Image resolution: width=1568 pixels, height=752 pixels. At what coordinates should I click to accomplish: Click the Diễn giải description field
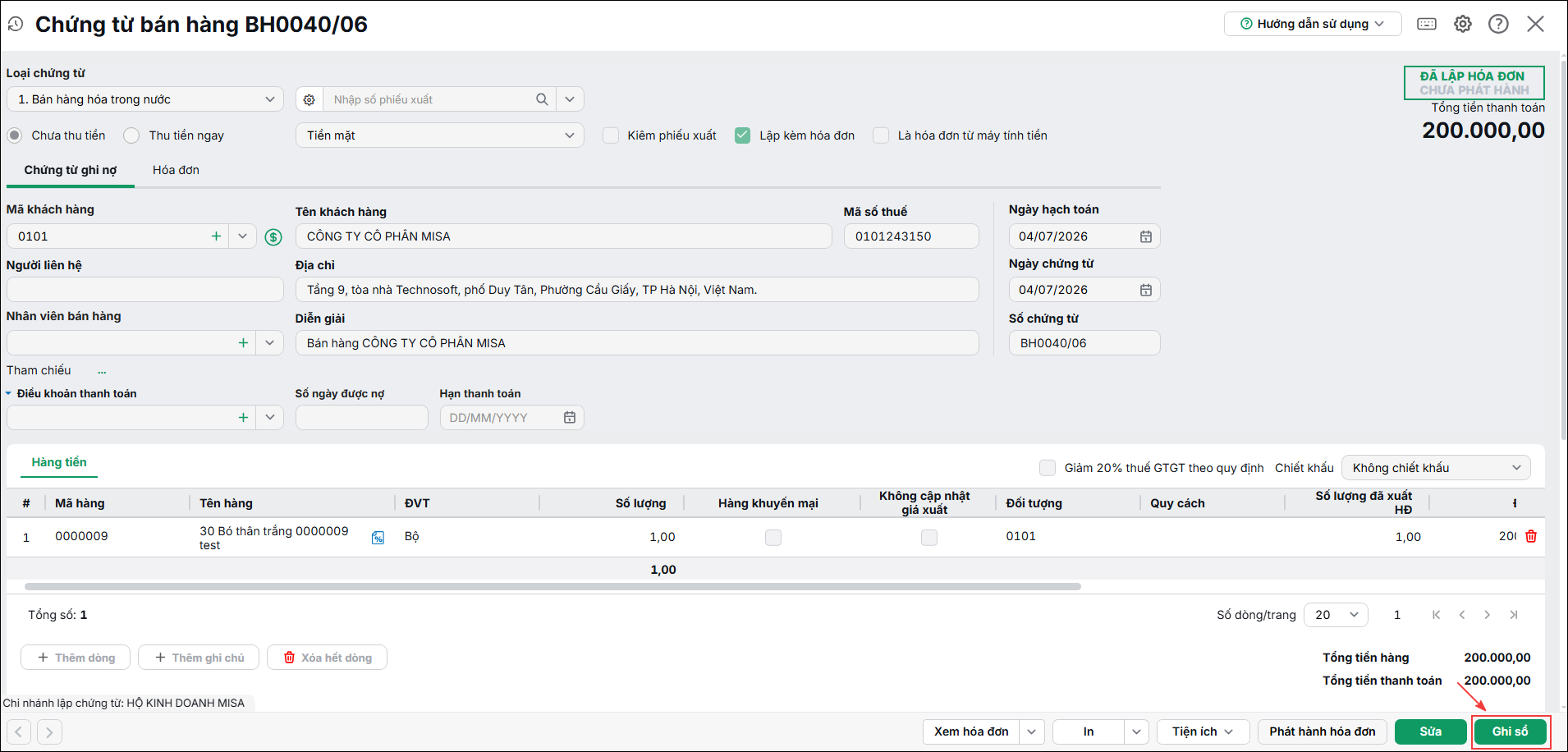[x=637, y=343]
